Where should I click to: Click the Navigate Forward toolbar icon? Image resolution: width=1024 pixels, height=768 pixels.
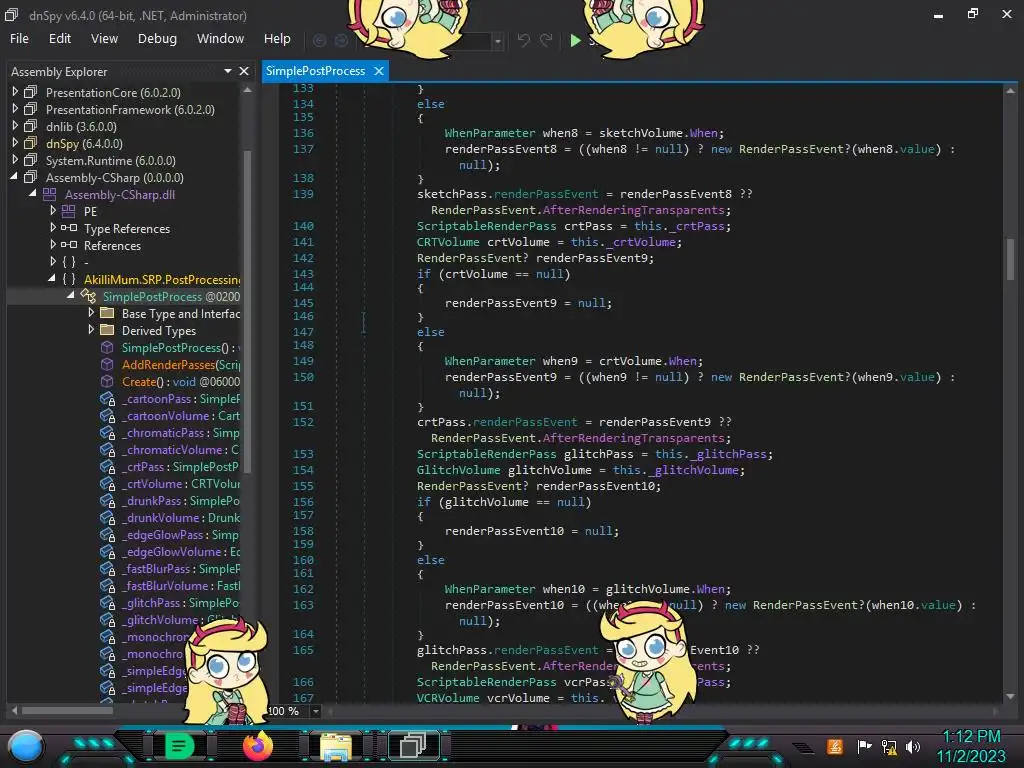[x=342, y=40]
